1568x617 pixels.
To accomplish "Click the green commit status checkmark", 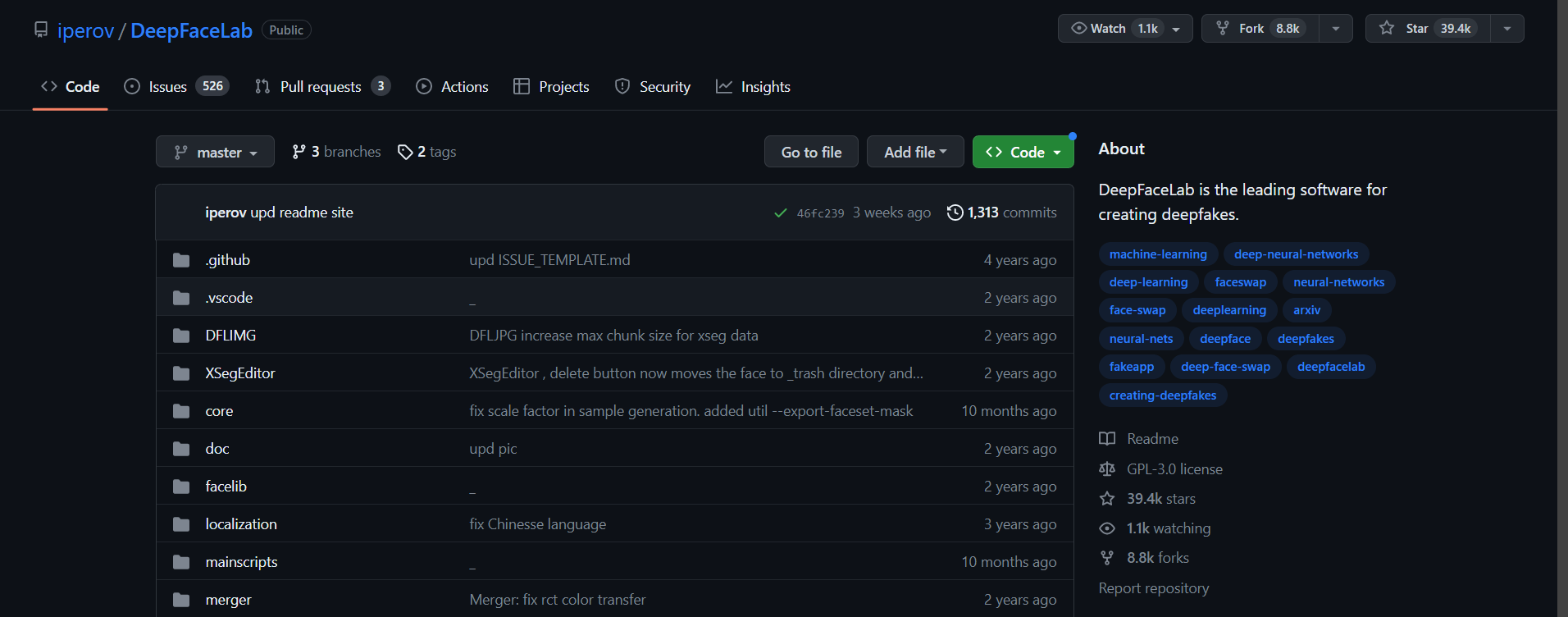I will 781,213.
